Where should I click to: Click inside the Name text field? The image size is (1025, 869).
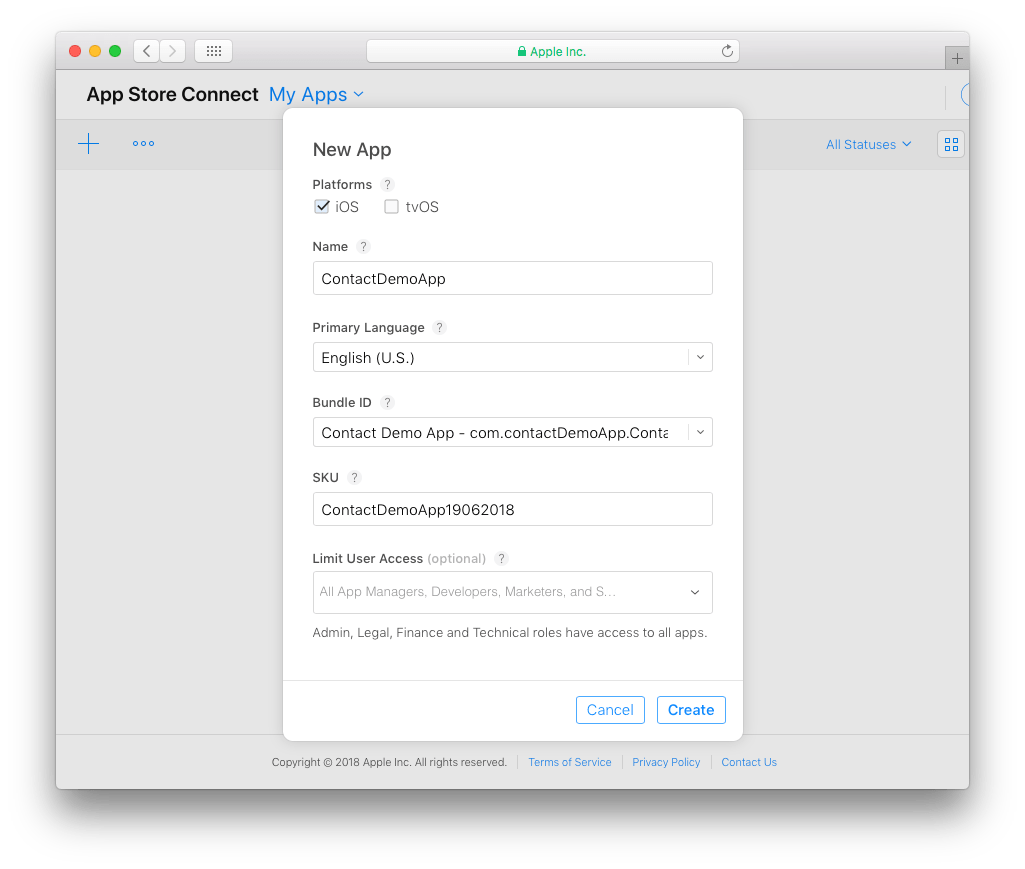click(x=512, y=278)
